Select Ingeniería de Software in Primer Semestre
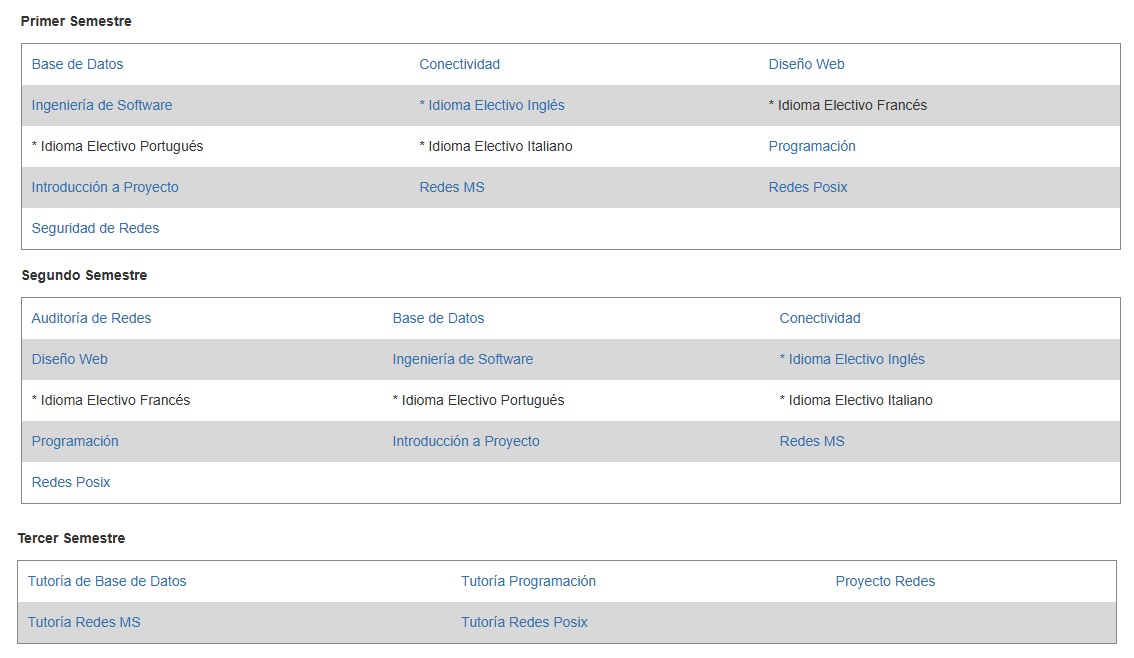This screenshot has width=1134, height=658. [102, 105]
